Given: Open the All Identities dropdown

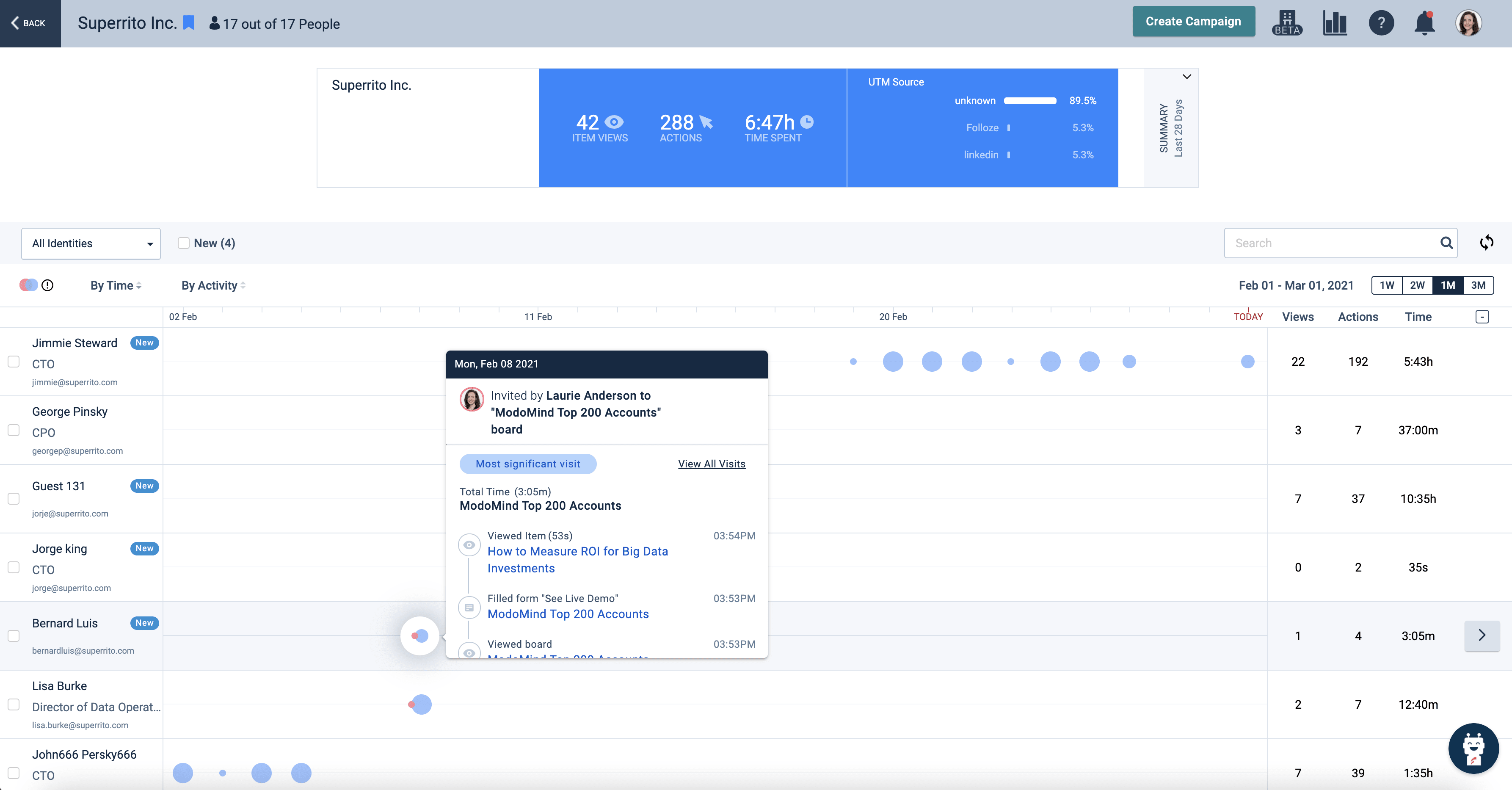Looking at the screenshot, I should tap(91, 243).
